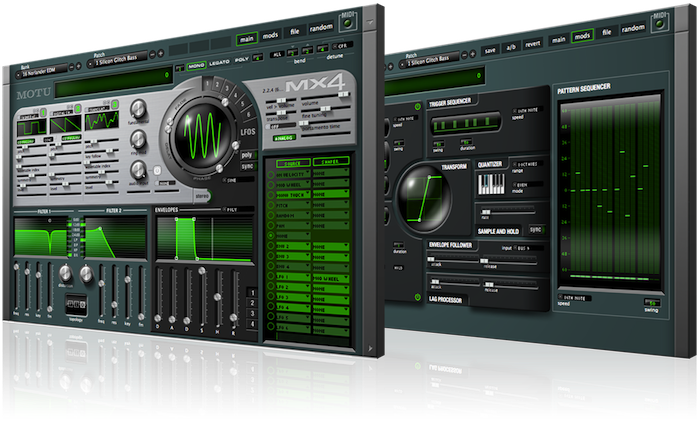Click the Trigger Sequencer step display
The image size is (700, 435).
click(x=466, y=123)
